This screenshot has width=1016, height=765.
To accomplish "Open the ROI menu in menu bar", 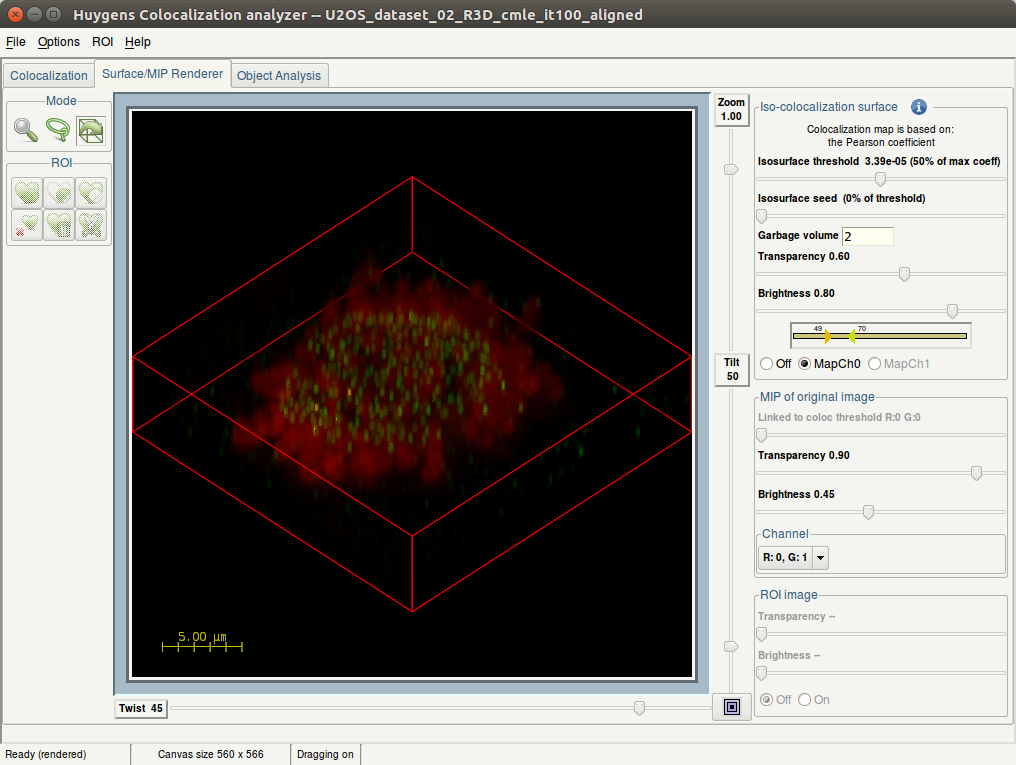I will click(102, 42).
